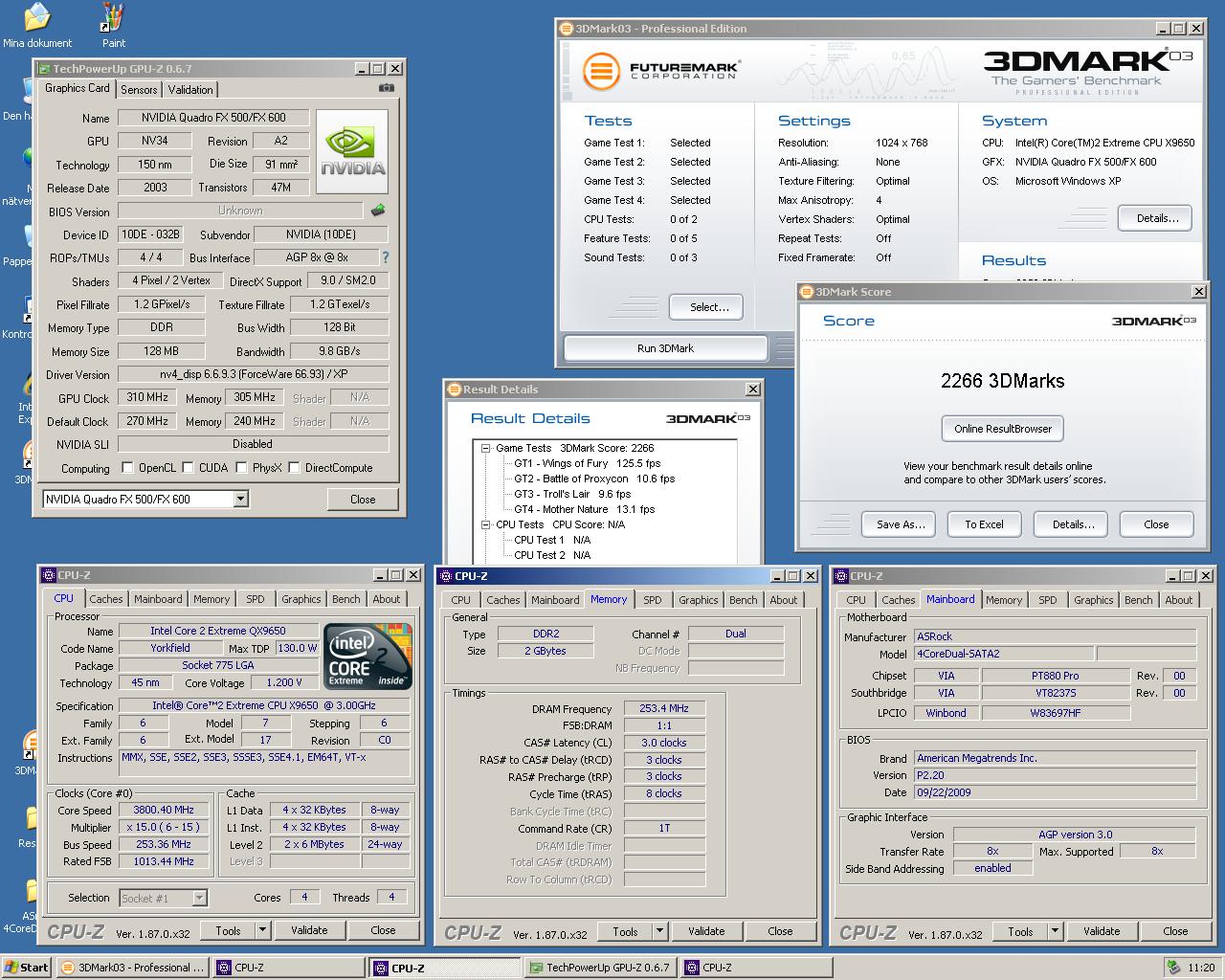Click the DRAM Frequency 253.4 MHz value

(x=664, y=708)
